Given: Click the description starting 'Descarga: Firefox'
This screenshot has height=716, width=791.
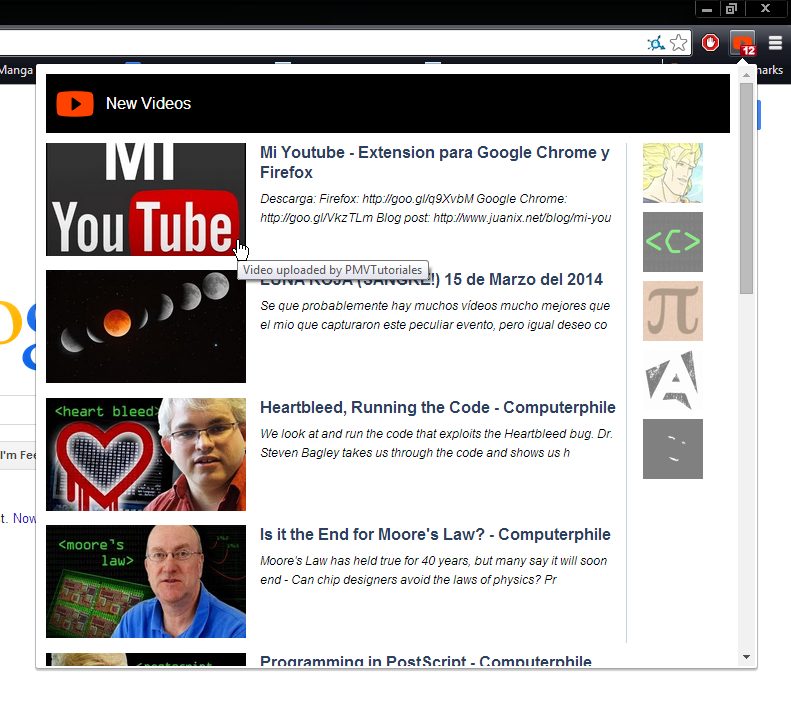Looking at the screenshot, I should pyautogui.click(x=435, y=208).
